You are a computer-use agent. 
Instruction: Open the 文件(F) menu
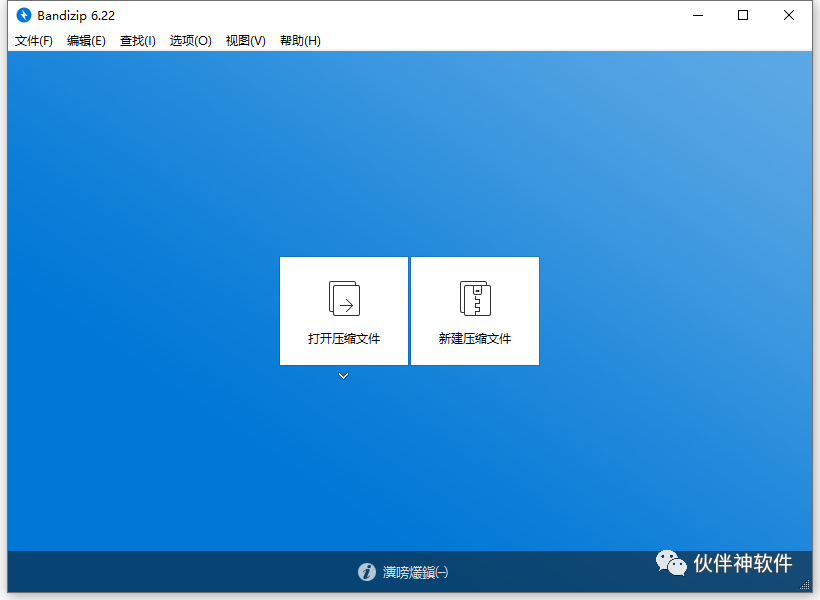click(x=33, y=41)
